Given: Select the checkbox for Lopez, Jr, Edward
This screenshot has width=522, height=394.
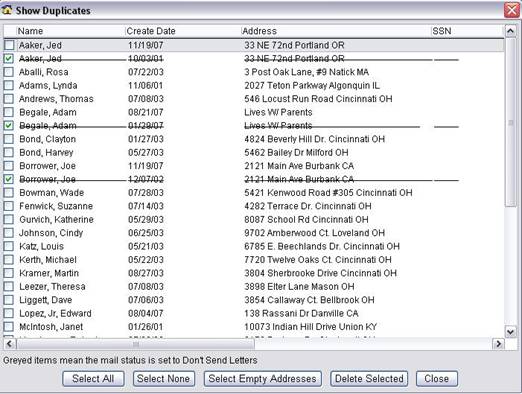Looking at the screenshot, I should click(x=9, y=313).
